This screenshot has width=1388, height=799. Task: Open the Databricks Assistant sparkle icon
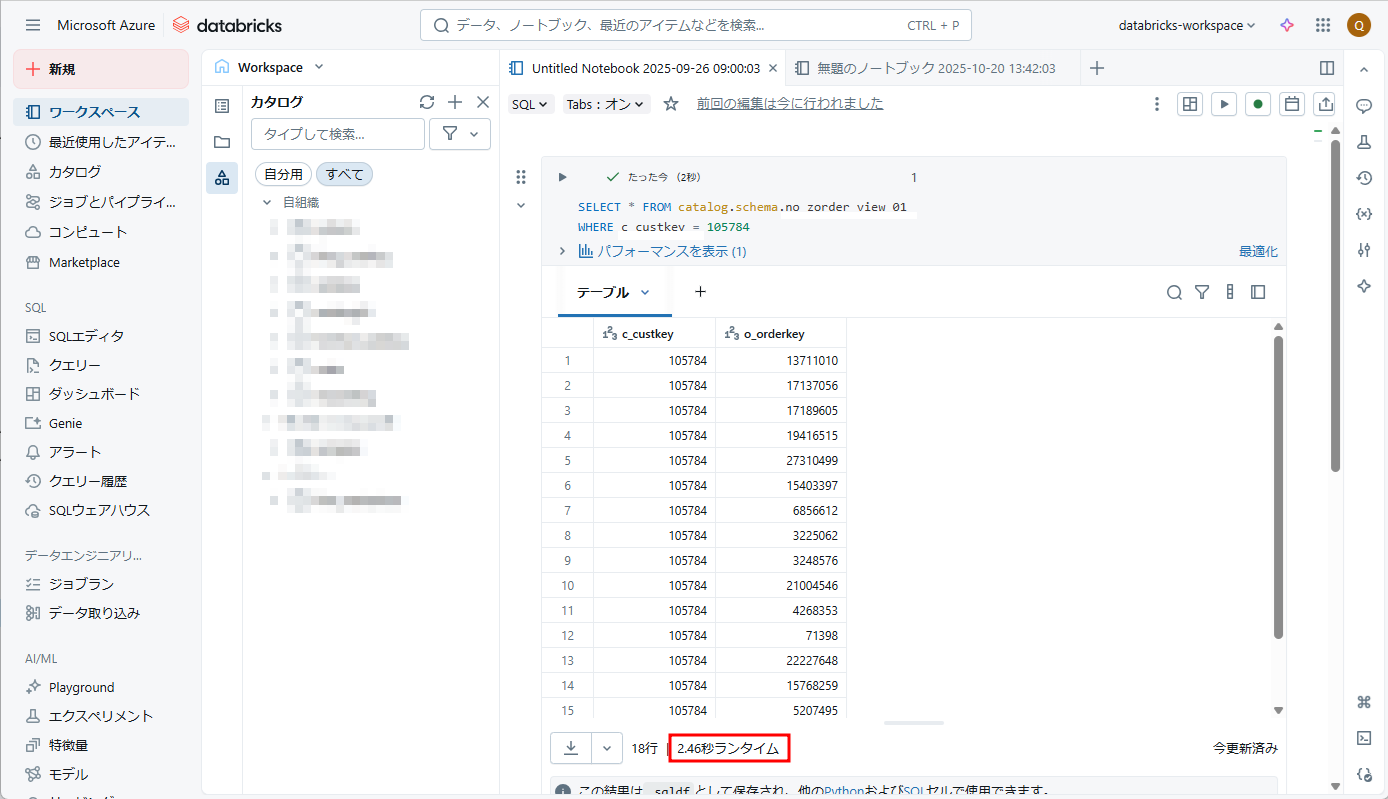pos(1287,26)
